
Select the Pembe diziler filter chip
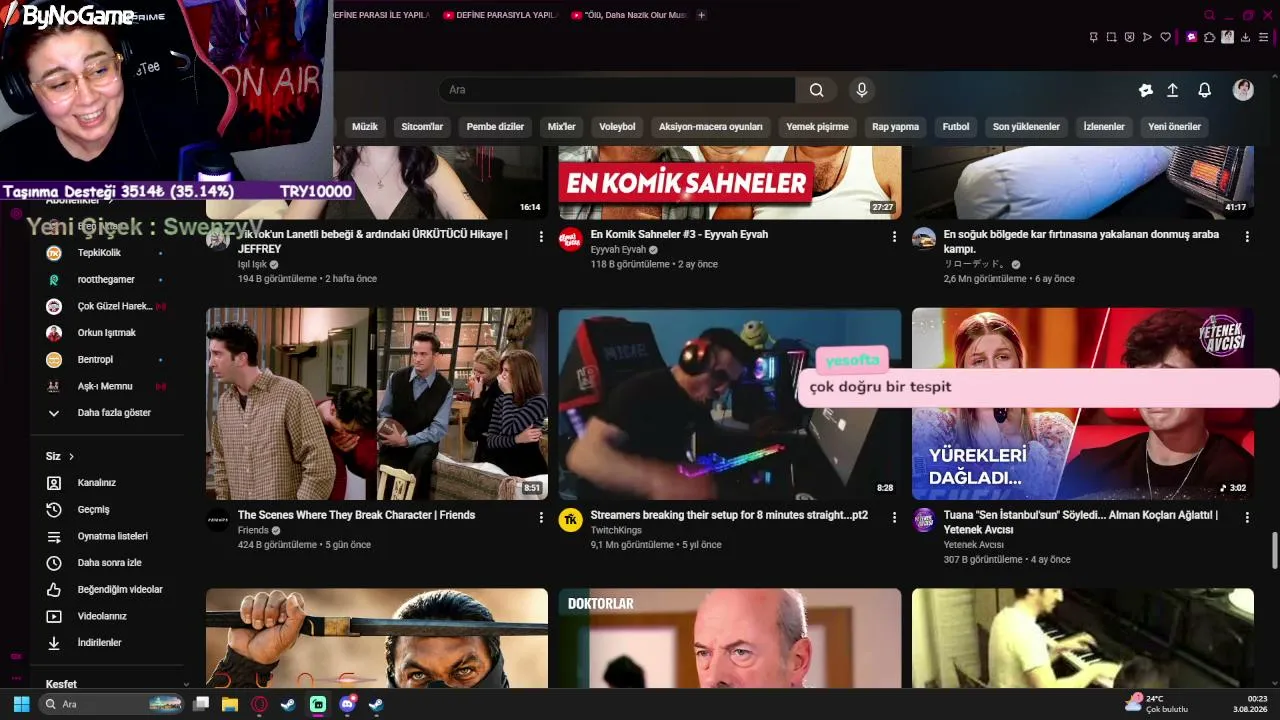[495, 127]
